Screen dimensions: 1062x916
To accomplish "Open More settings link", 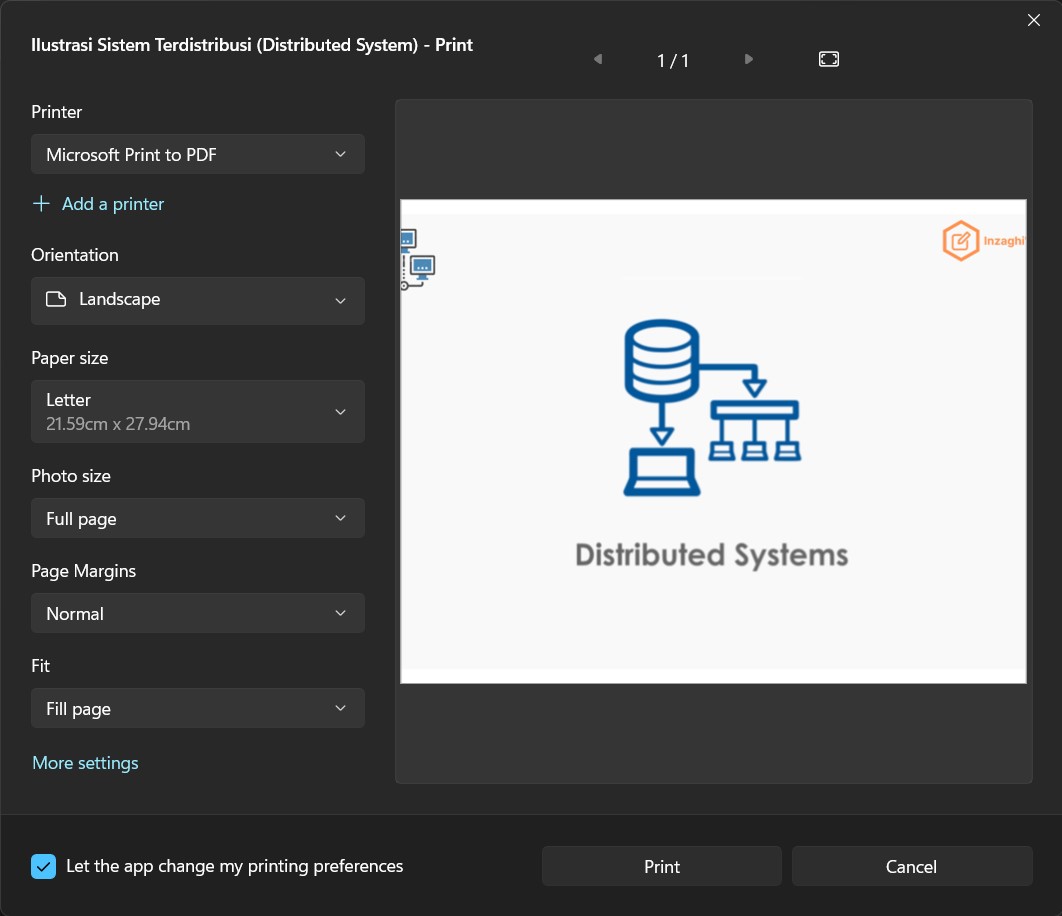I will tap(85, 763).
